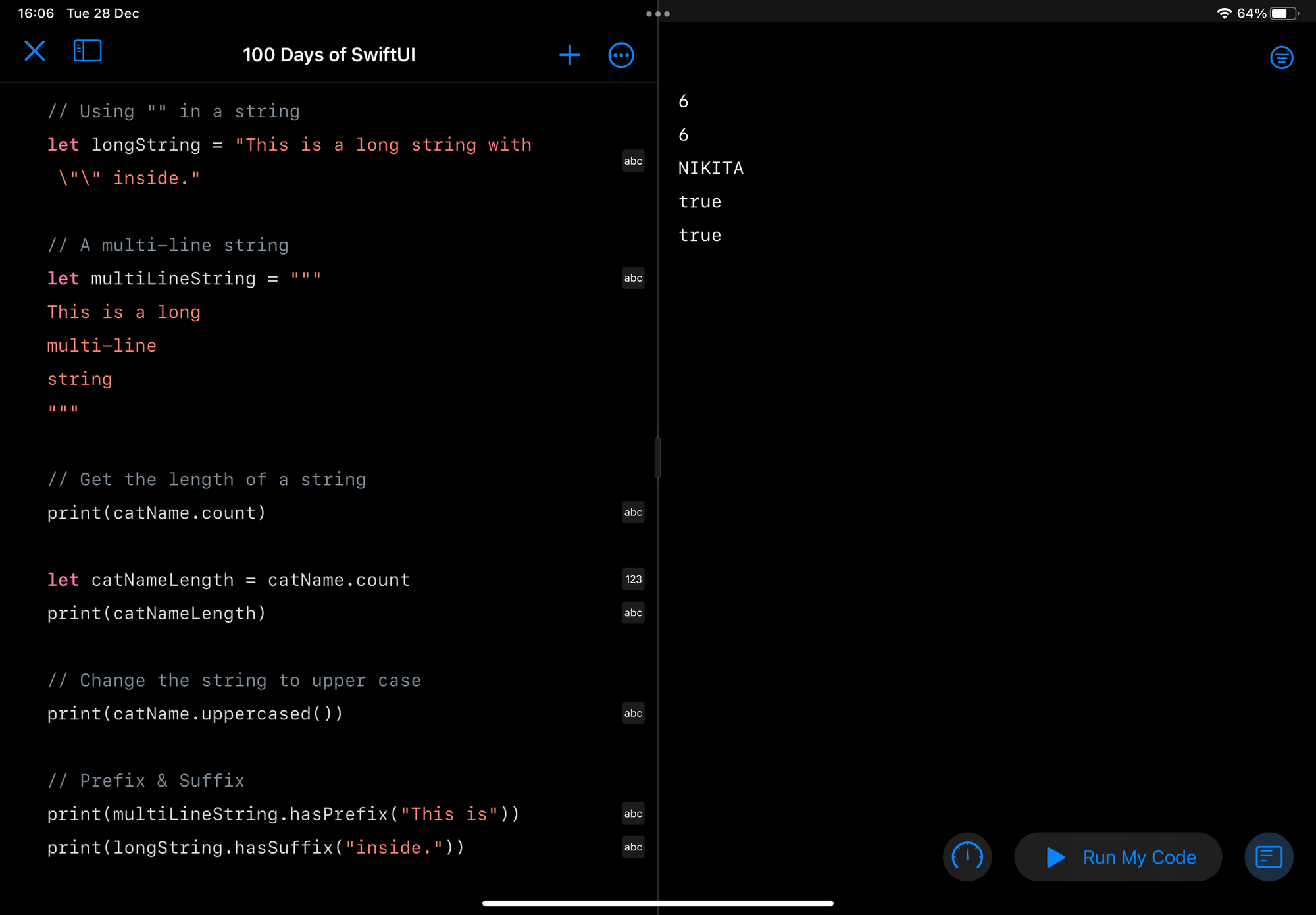Click the '// Using "" in a string' comment

(173, 111)
